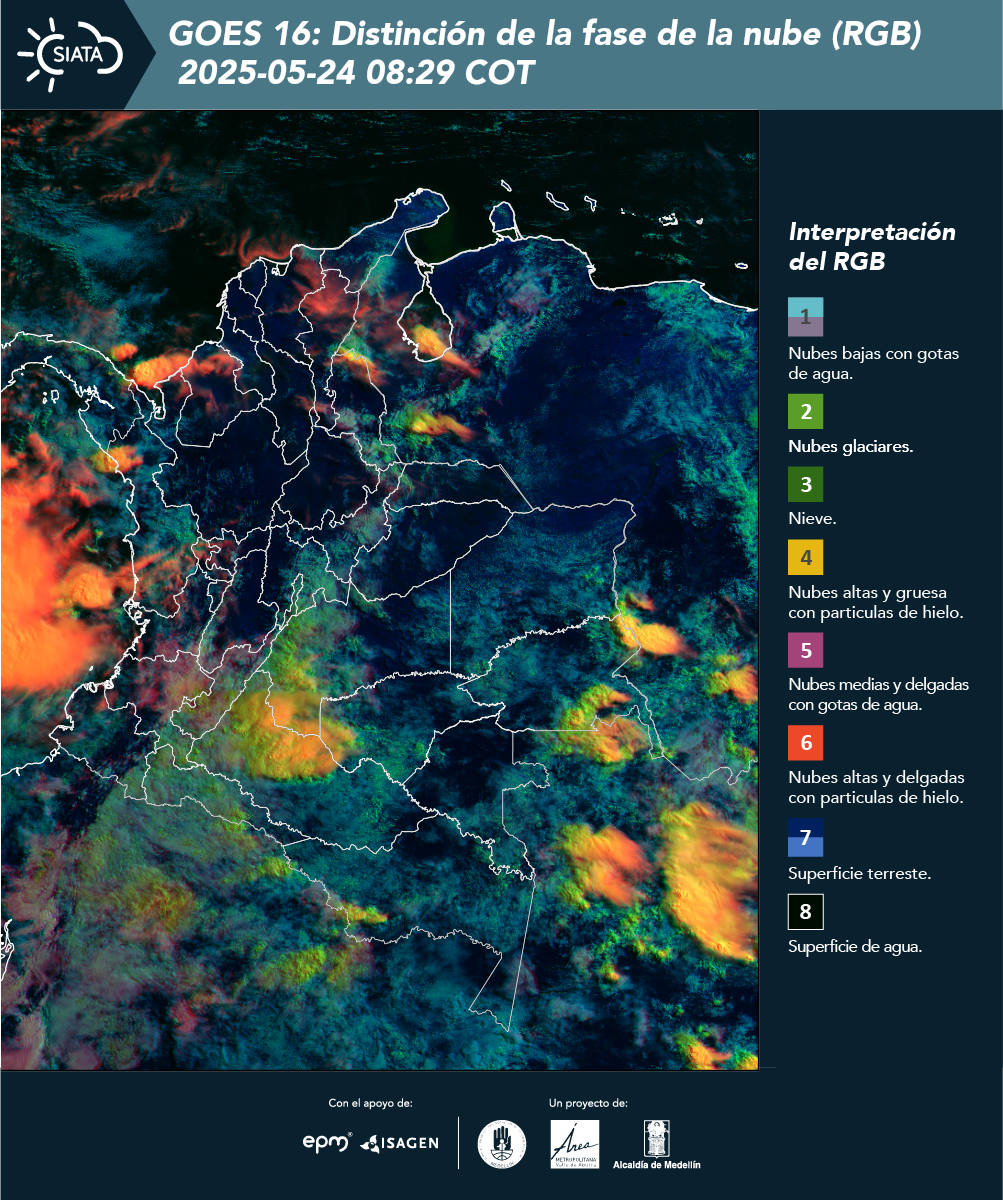Click 'Nubes medias y delgadas' legend label

pos(878,695)
